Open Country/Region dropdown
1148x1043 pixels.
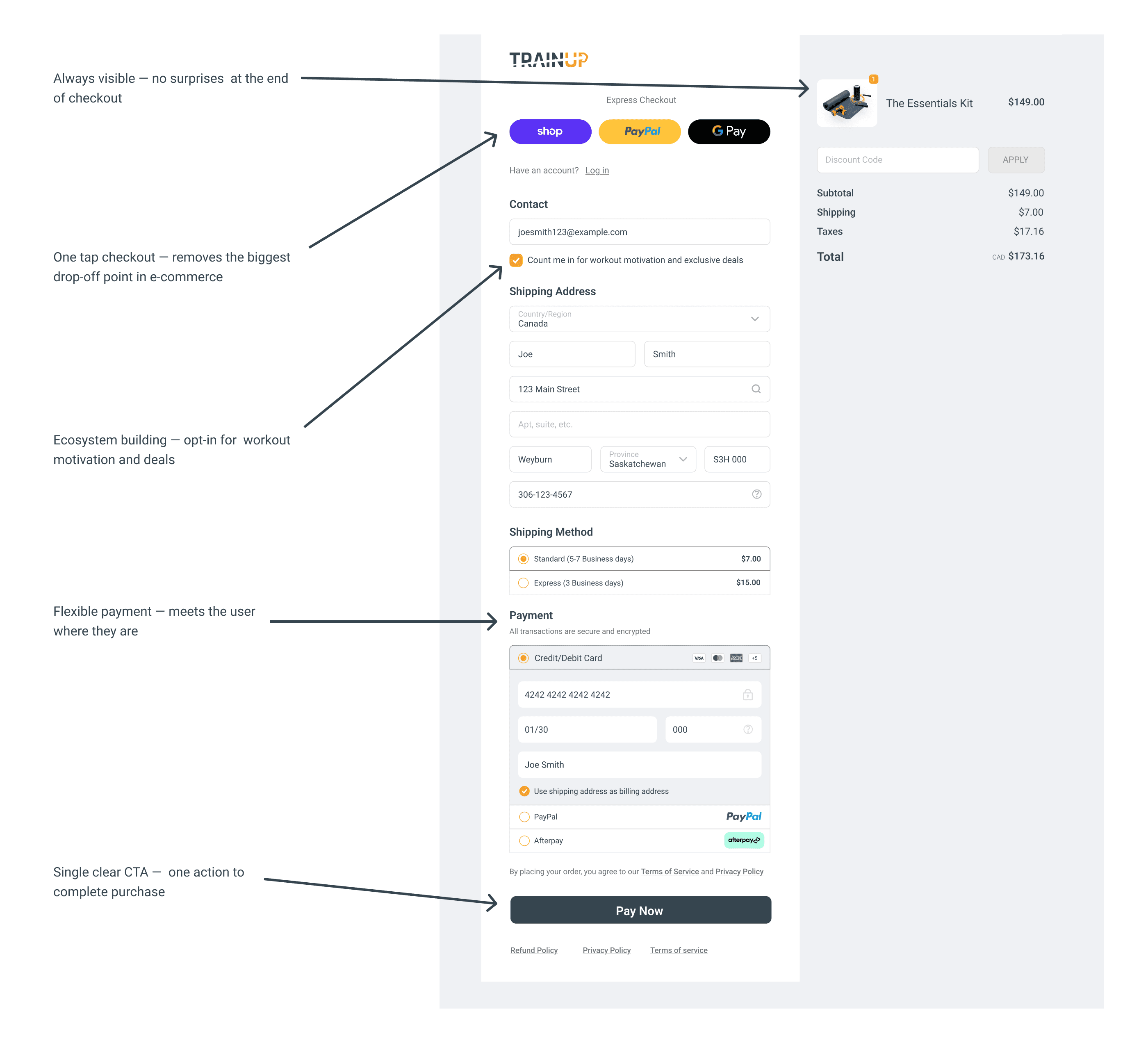[639, 319]
